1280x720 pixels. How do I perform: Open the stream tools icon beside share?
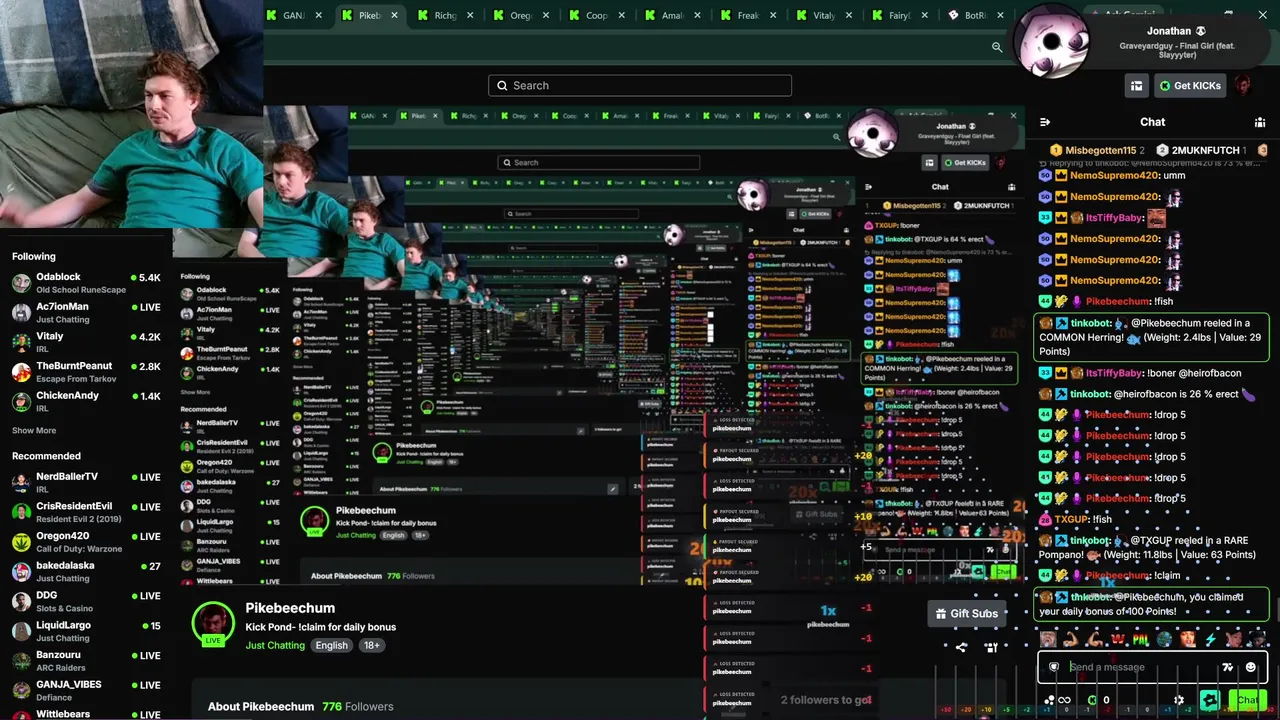pyautogui.click(x=991, y=647)
